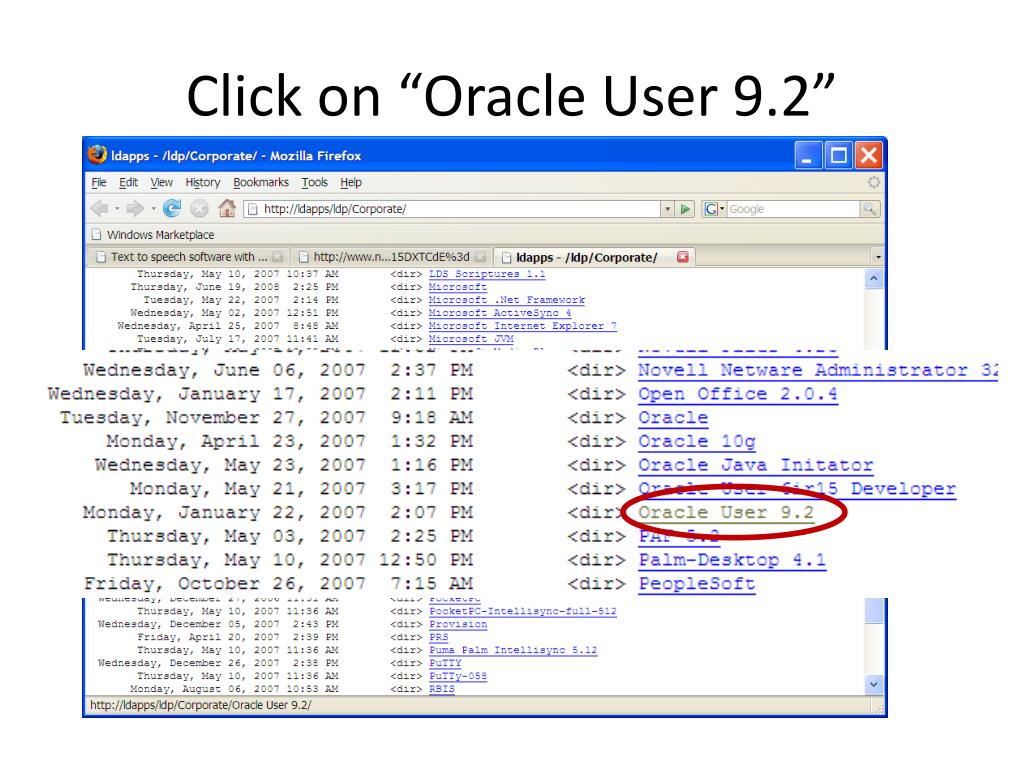Open Microsoft Internet Explorer 7 link
Image resolution: width=1024 pixels, height=768 pixels.
click(522, 326)
